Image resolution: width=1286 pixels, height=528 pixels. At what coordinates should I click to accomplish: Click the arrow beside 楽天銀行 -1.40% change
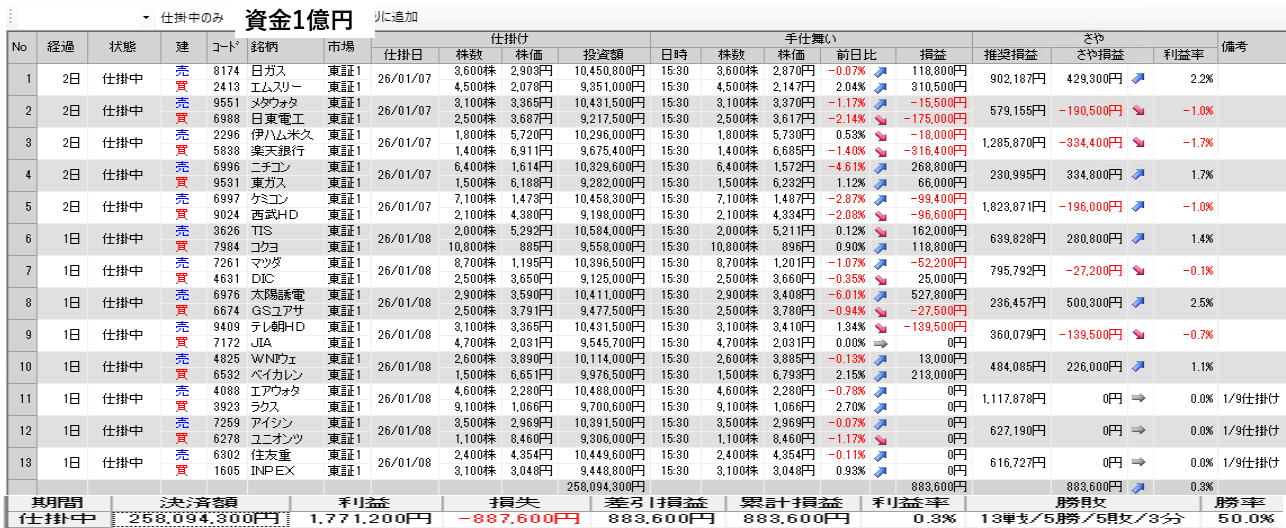point(880,151)
